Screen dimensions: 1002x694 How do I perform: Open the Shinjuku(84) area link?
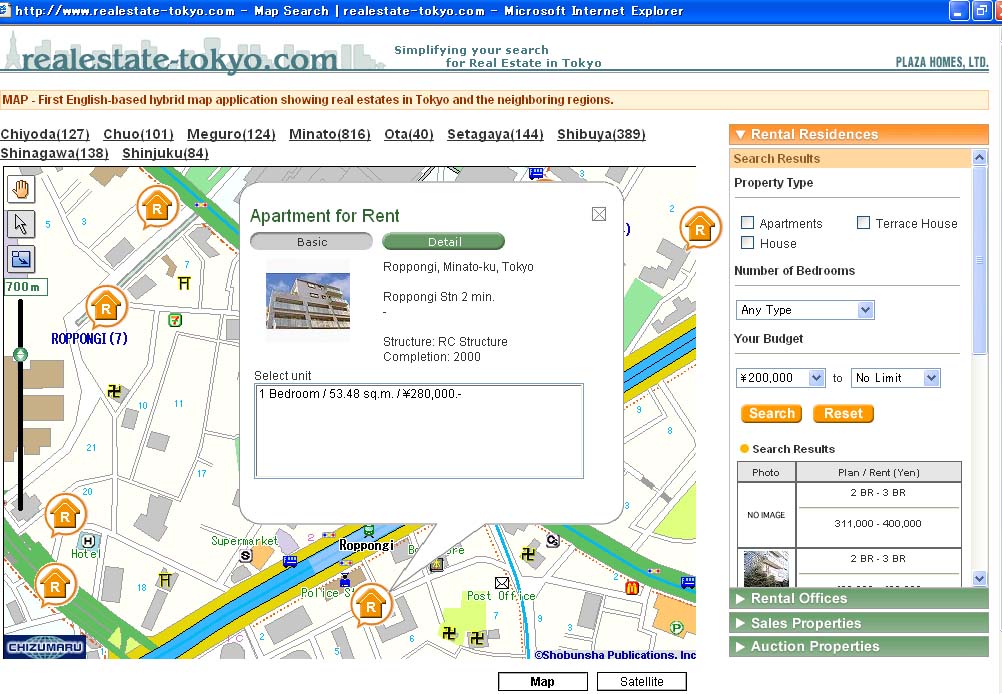(x=166, y=153)
